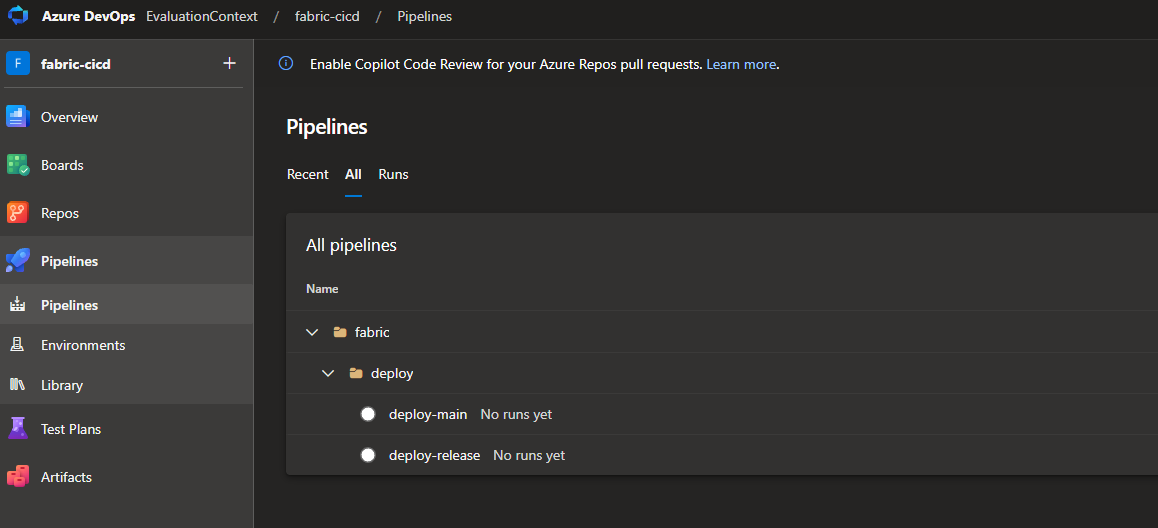Click the Pipelines sub-item icon
The height and width of the screenshot is (528, 1158).
[x=17, y=304]
